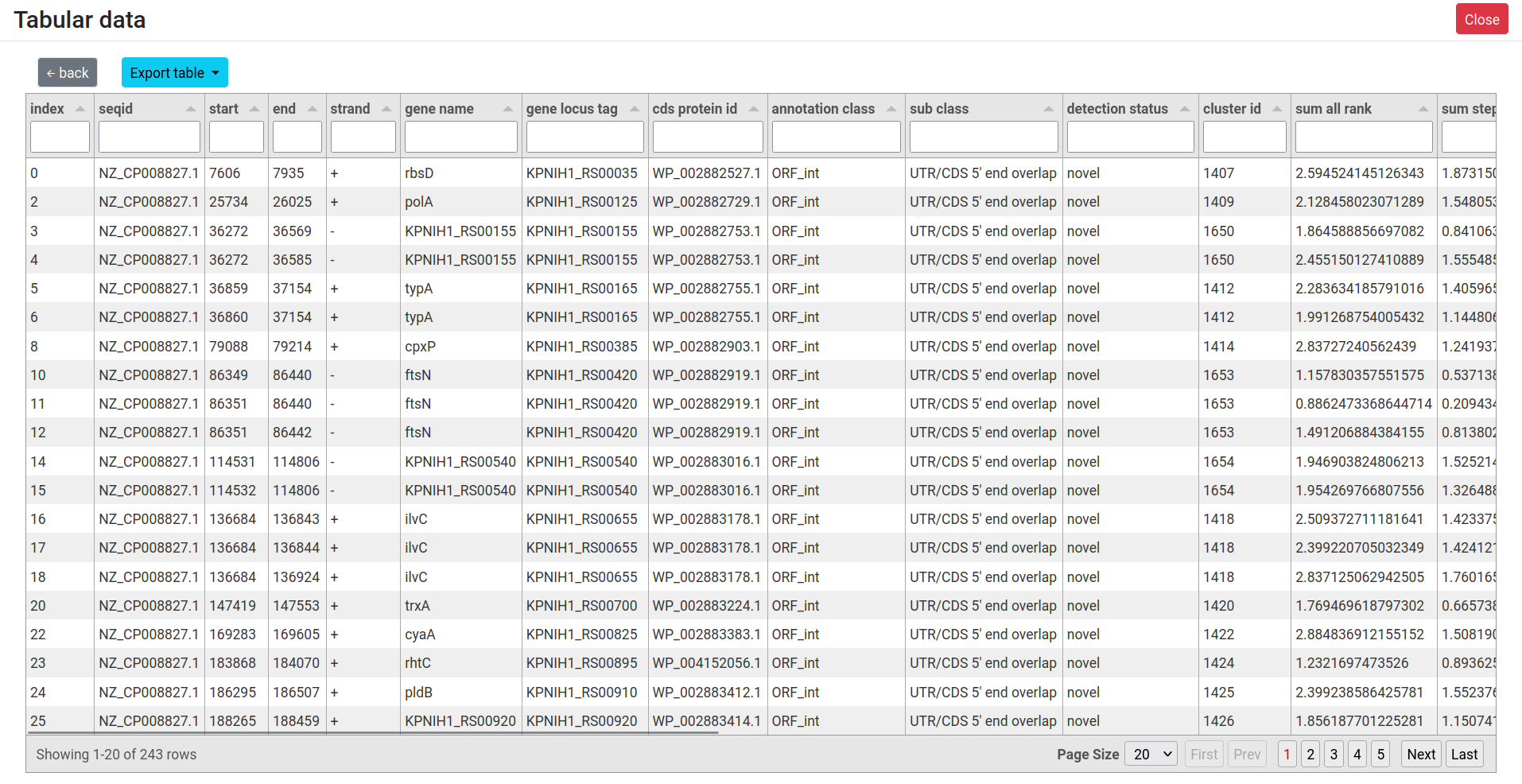Open the Export table dropdown
Image resolution: width=1522 pixels, height=784 pixels.
point(174,72)
